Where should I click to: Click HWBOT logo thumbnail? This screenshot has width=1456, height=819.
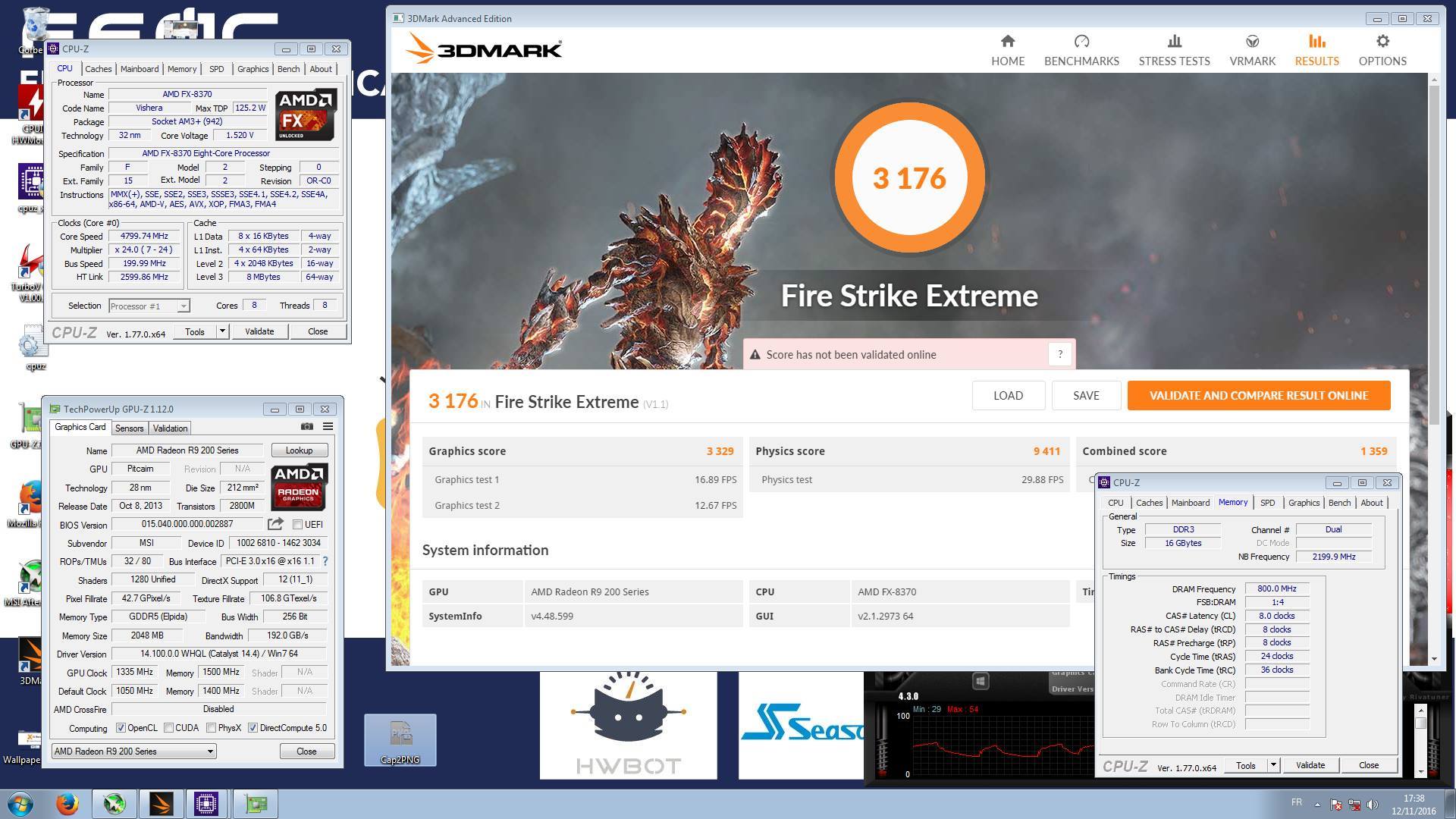coord(628,725)
